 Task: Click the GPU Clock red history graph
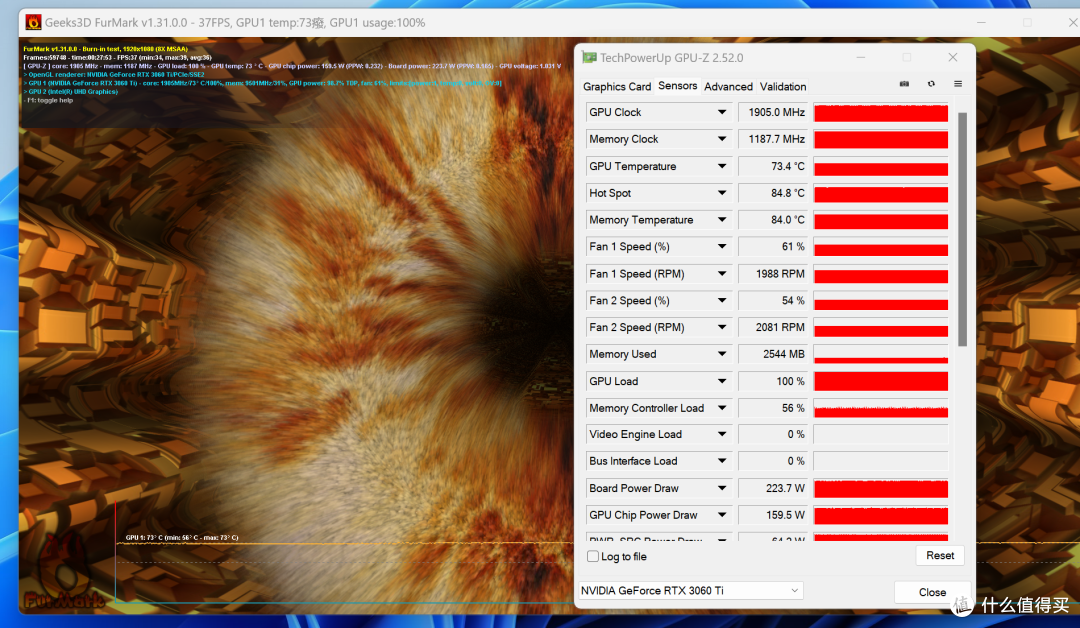point(881,112)
